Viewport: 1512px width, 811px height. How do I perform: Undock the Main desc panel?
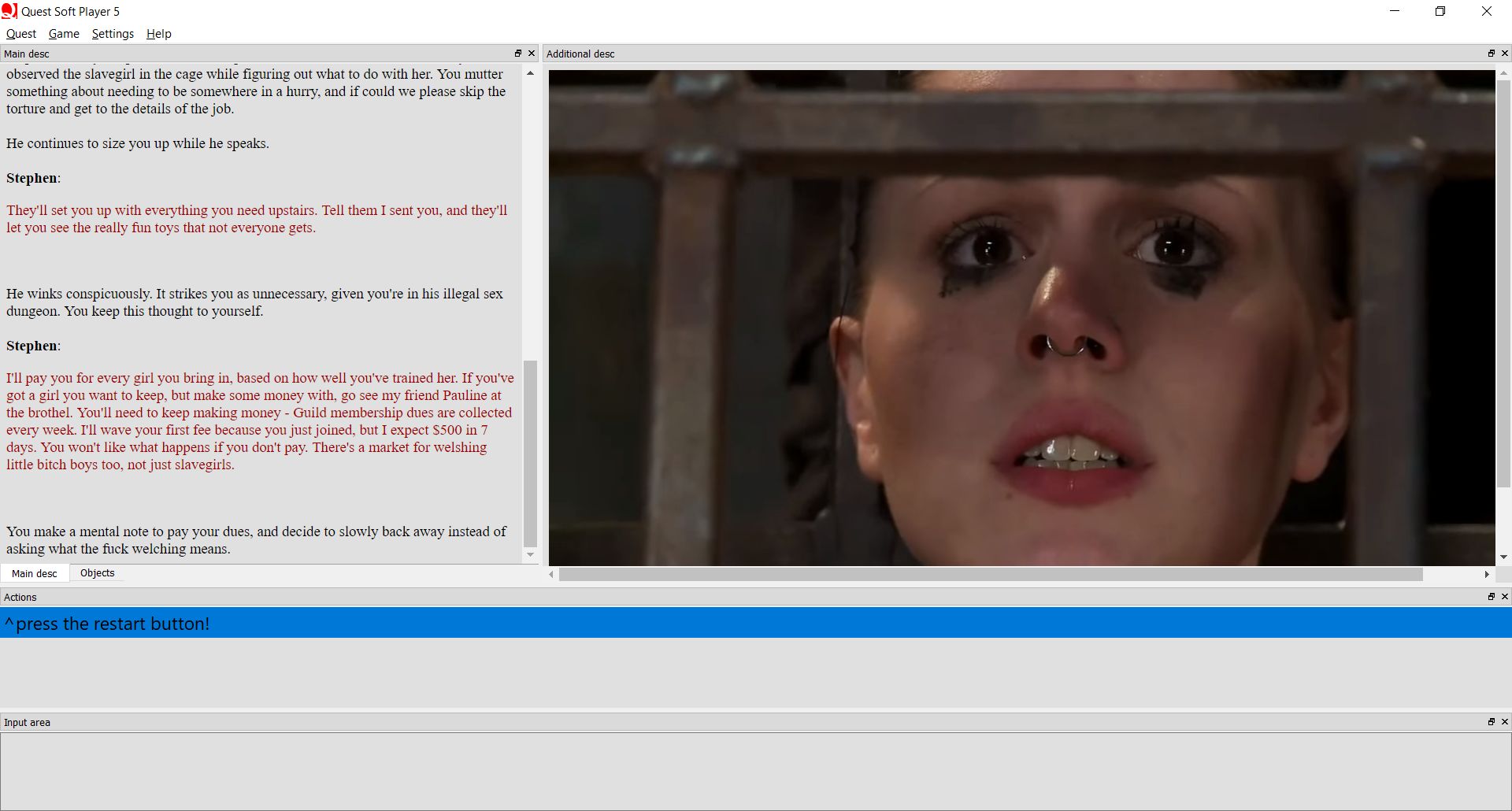pos(518,53)
